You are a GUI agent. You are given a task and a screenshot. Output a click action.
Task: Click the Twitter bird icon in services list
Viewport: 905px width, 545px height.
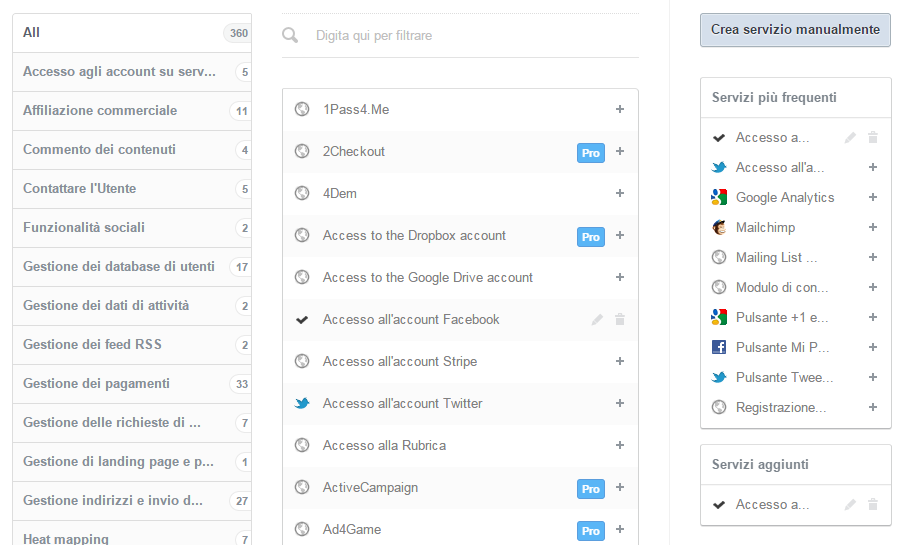(x=302, y=403)
